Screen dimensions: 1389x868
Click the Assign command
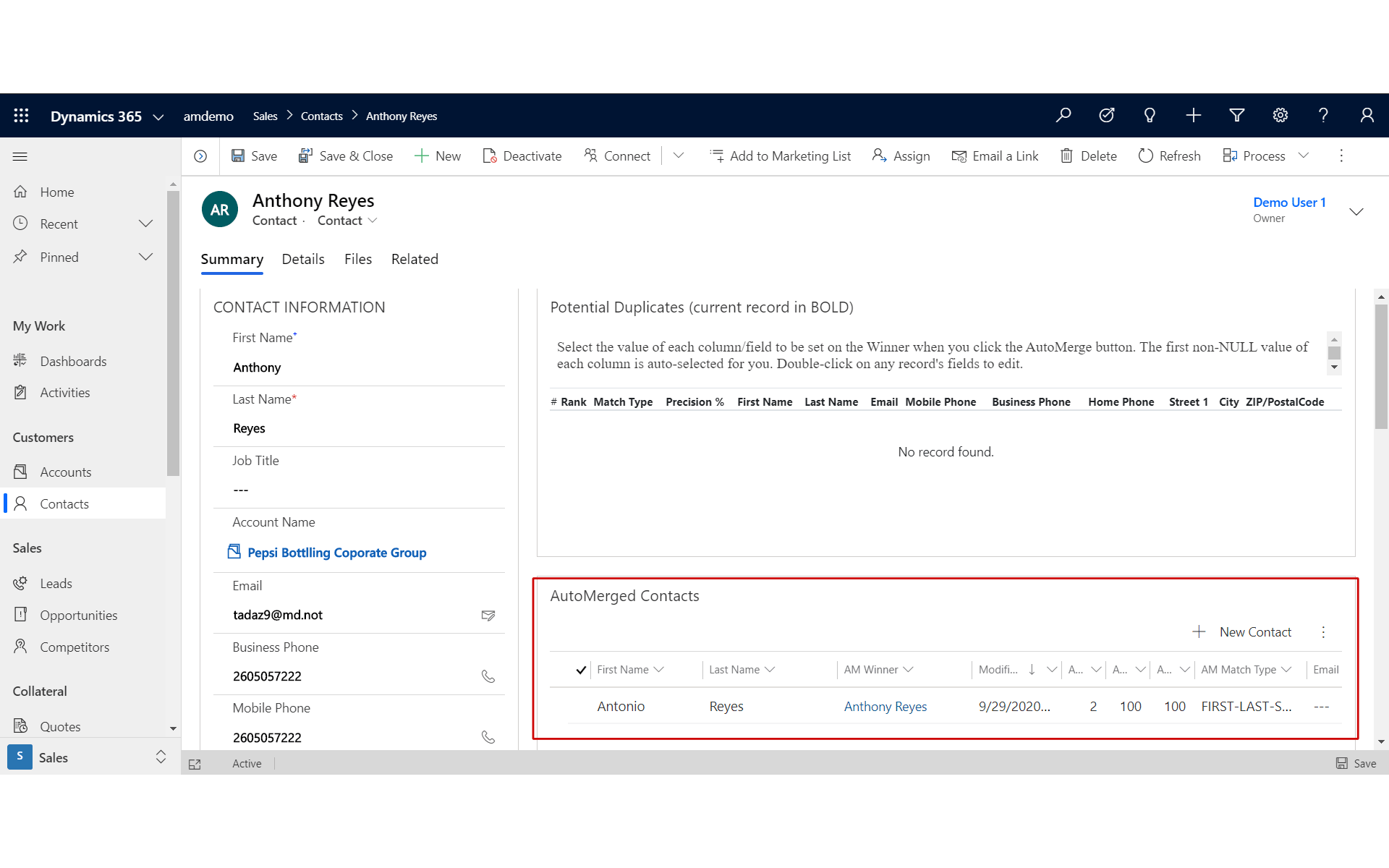tap(901, 156)
